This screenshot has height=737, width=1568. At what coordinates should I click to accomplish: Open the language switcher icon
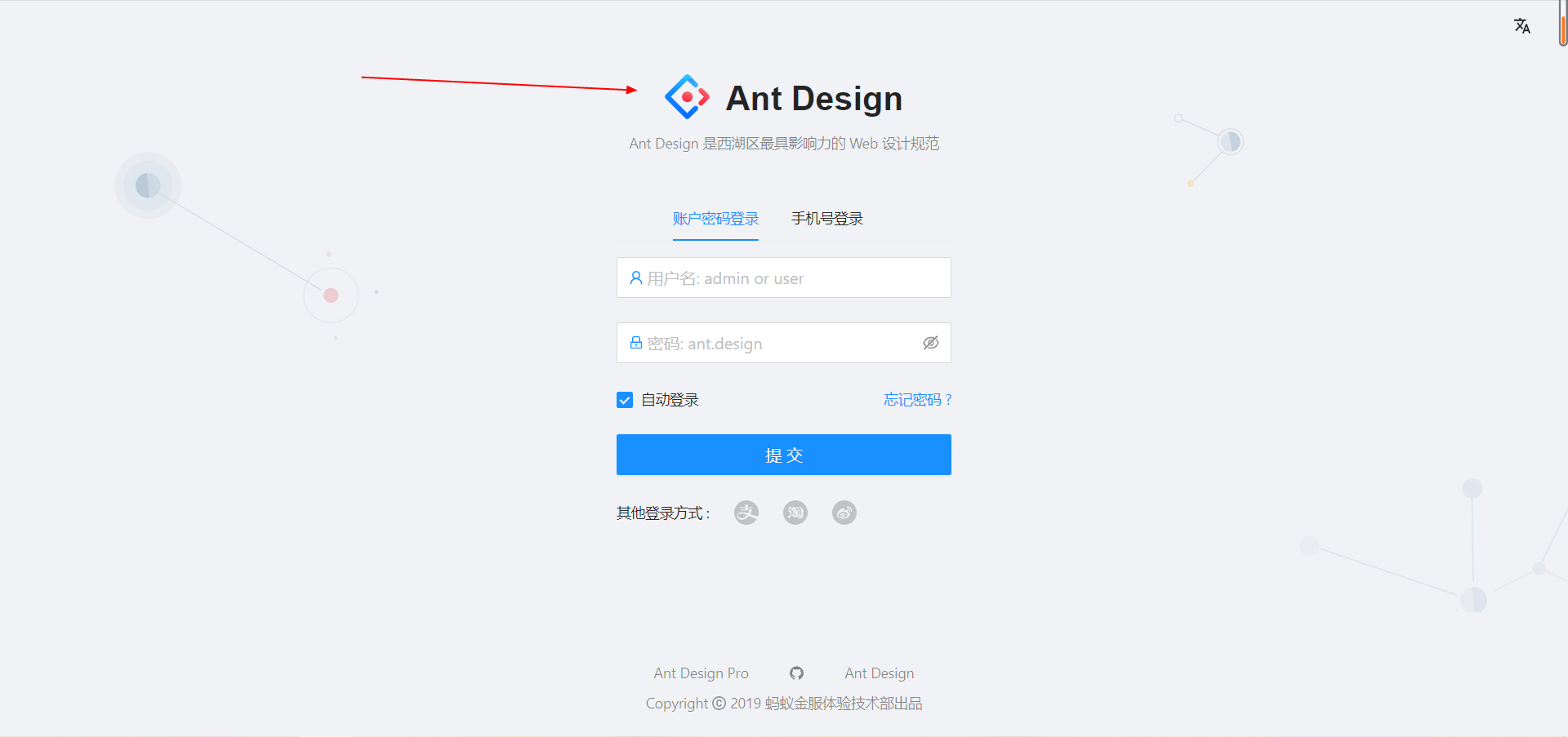point(1522,25)
